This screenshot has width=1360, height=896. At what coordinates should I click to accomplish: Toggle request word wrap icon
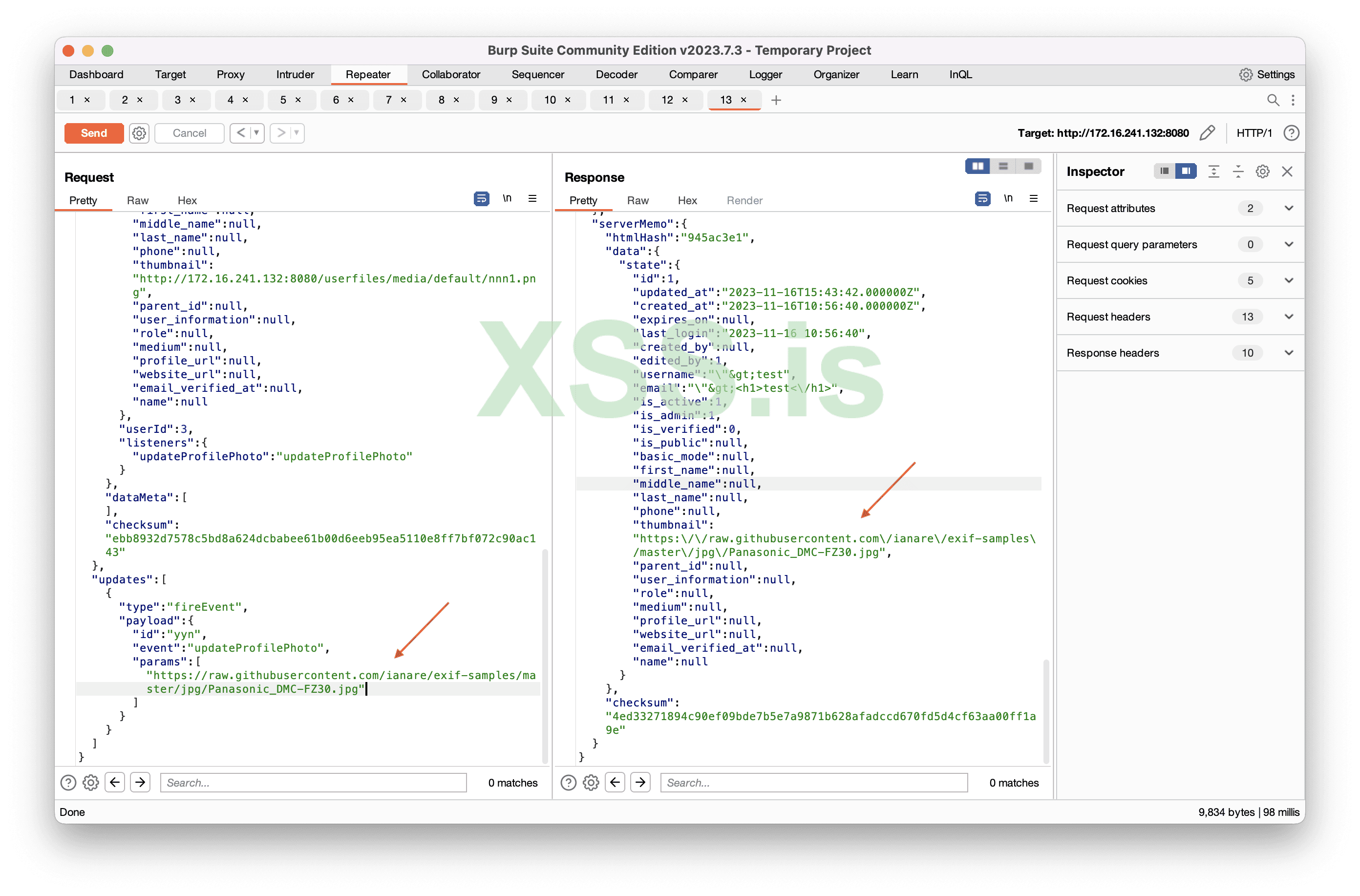pos(481,199)
